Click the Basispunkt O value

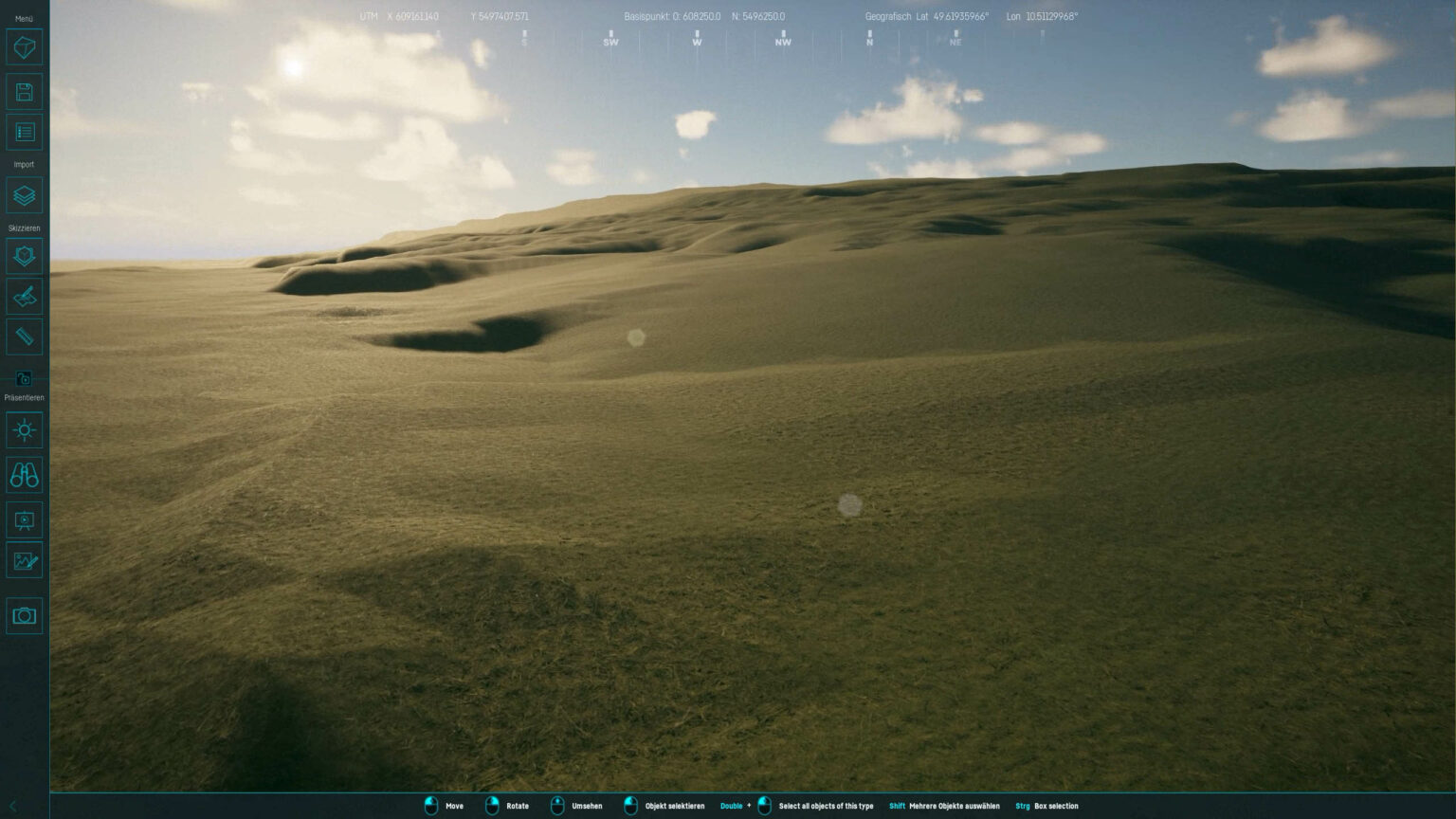point(697,17)
